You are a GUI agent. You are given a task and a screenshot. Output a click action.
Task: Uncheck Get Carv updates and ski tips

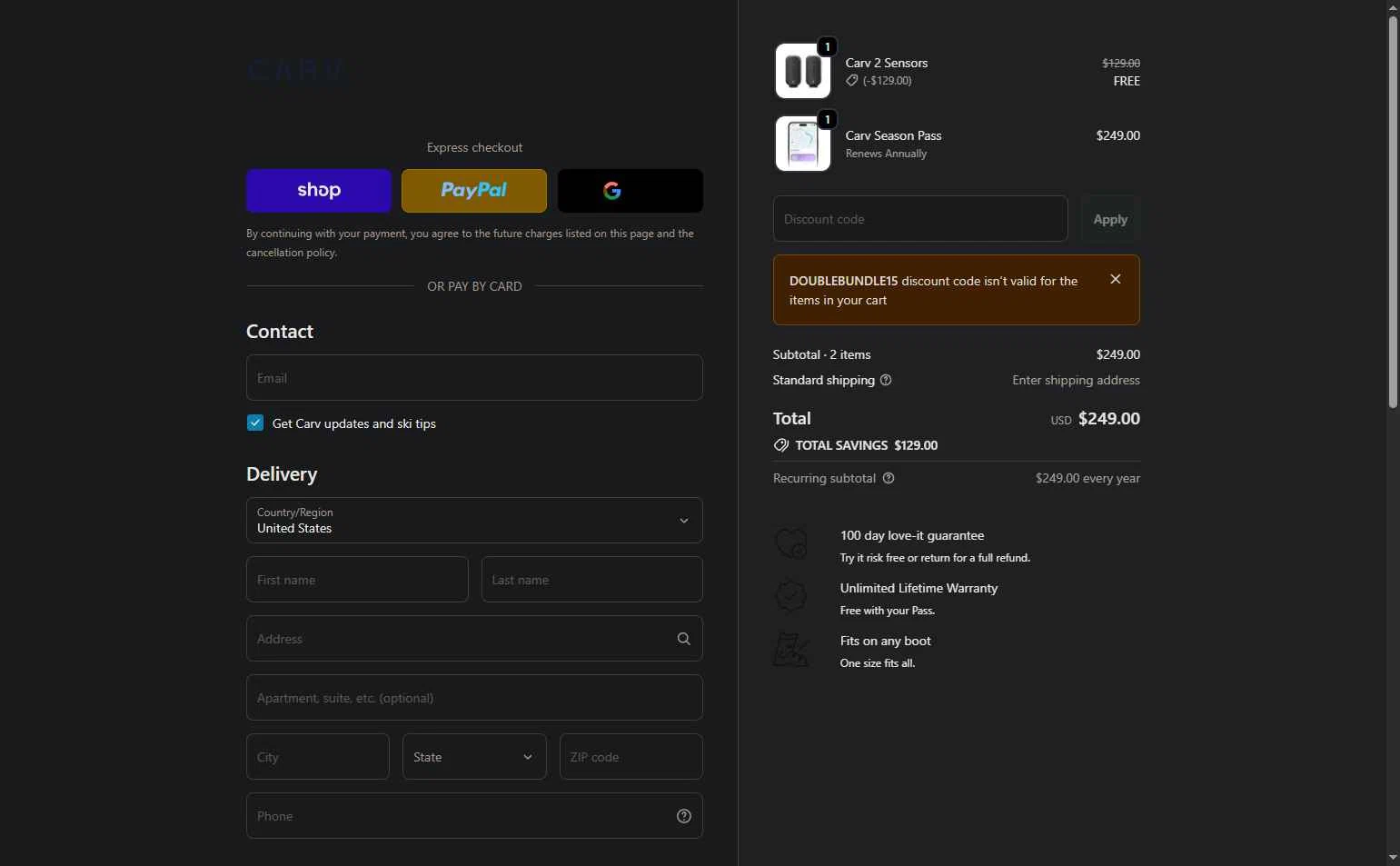pyautogui.click(x=255, y=423)
